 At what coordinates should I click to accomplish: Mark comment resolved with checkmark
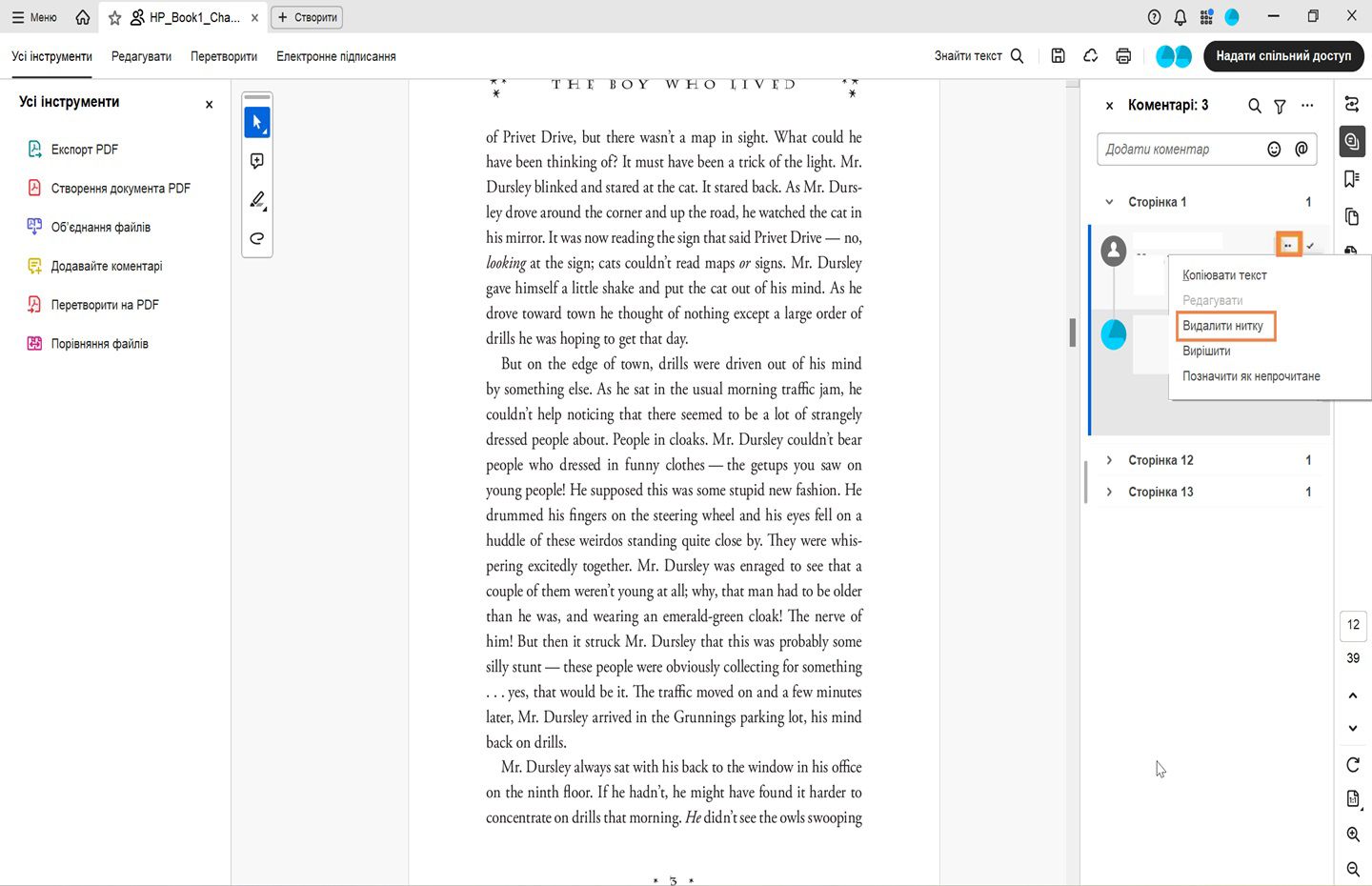pyautogui.click(x=1311, y=246)
